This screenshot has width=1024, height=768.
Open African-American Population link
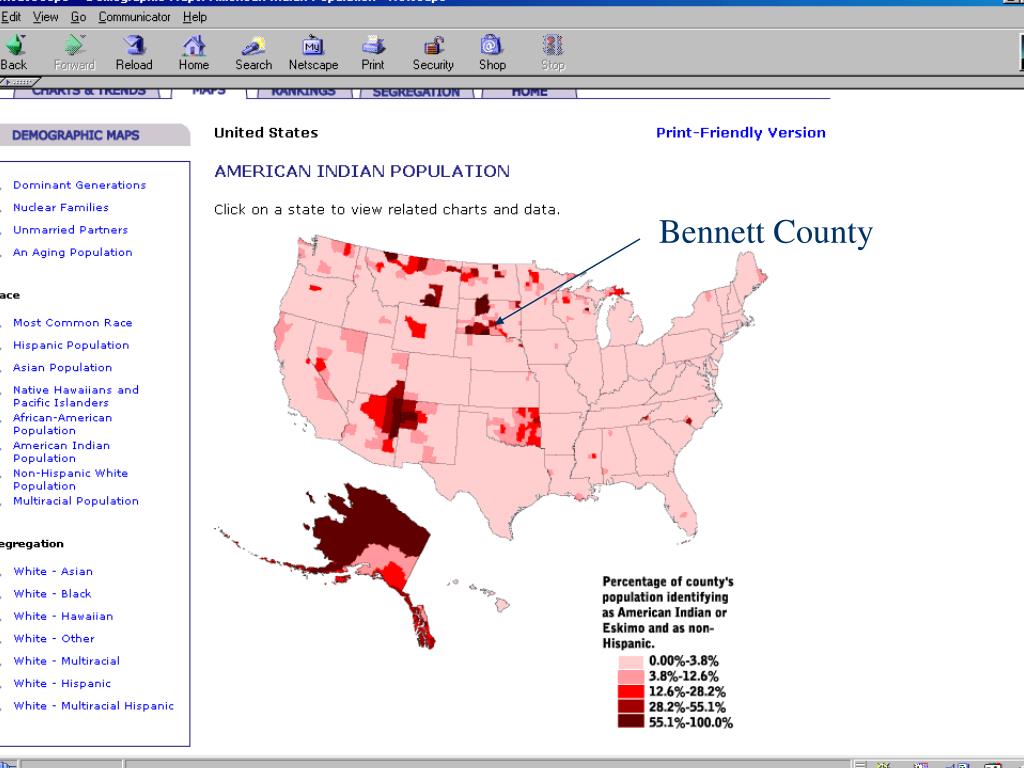click(x=62, y=424)
